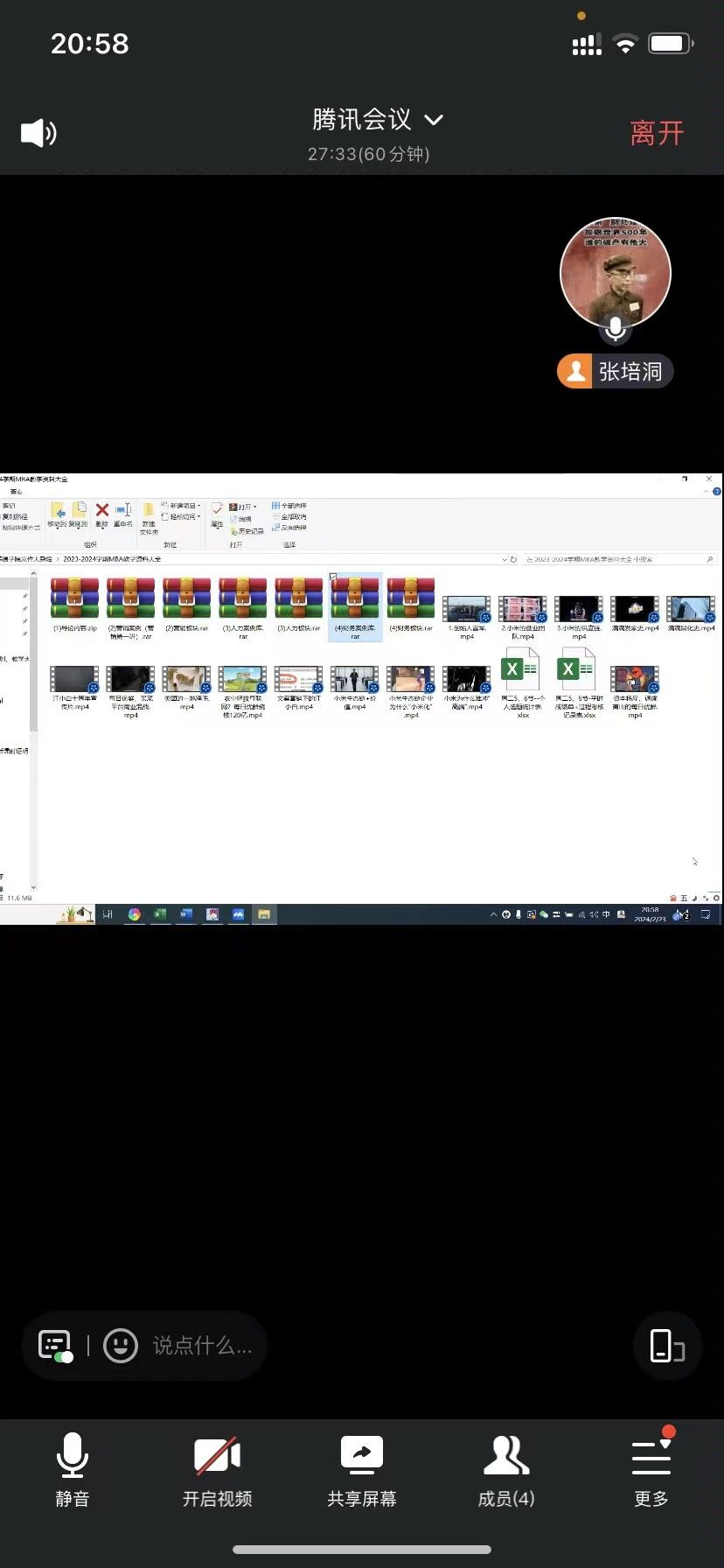Click 2023-2024学期MBA教学资料大全 breadcrumb

[x=112, y=559]
